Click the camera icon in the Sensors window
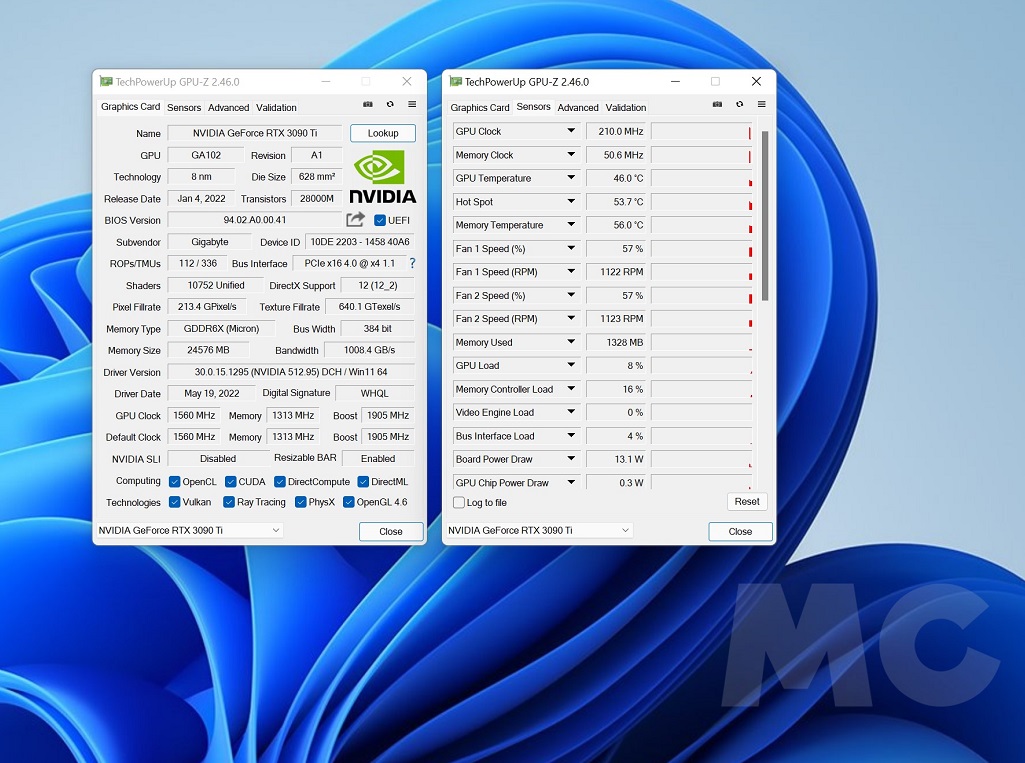 click(717, 105)
